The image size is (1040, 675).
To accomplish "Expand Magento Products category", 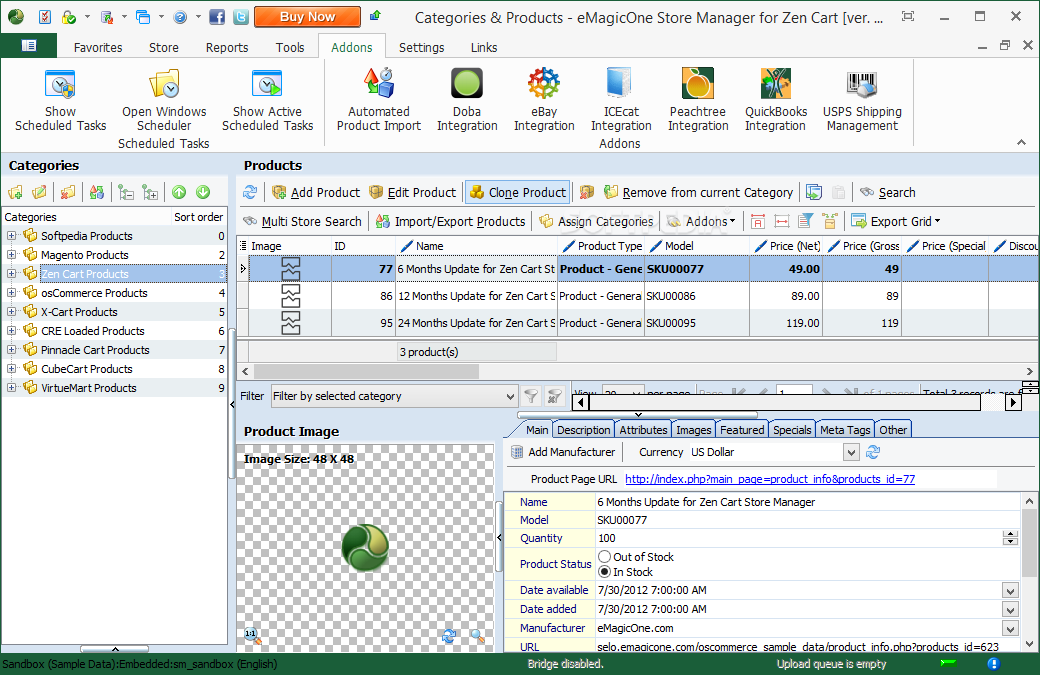I will (11, 255).
